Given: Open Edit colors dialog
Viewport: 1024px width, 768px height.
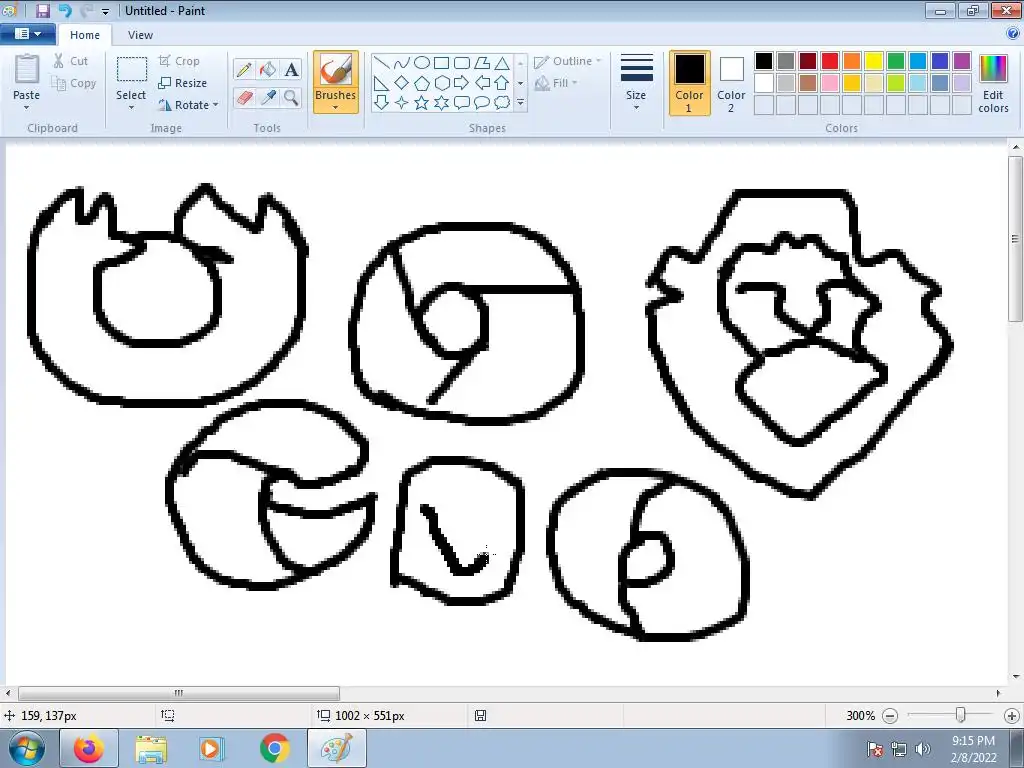Looking at the screenshot, I should tap(993, 83).
